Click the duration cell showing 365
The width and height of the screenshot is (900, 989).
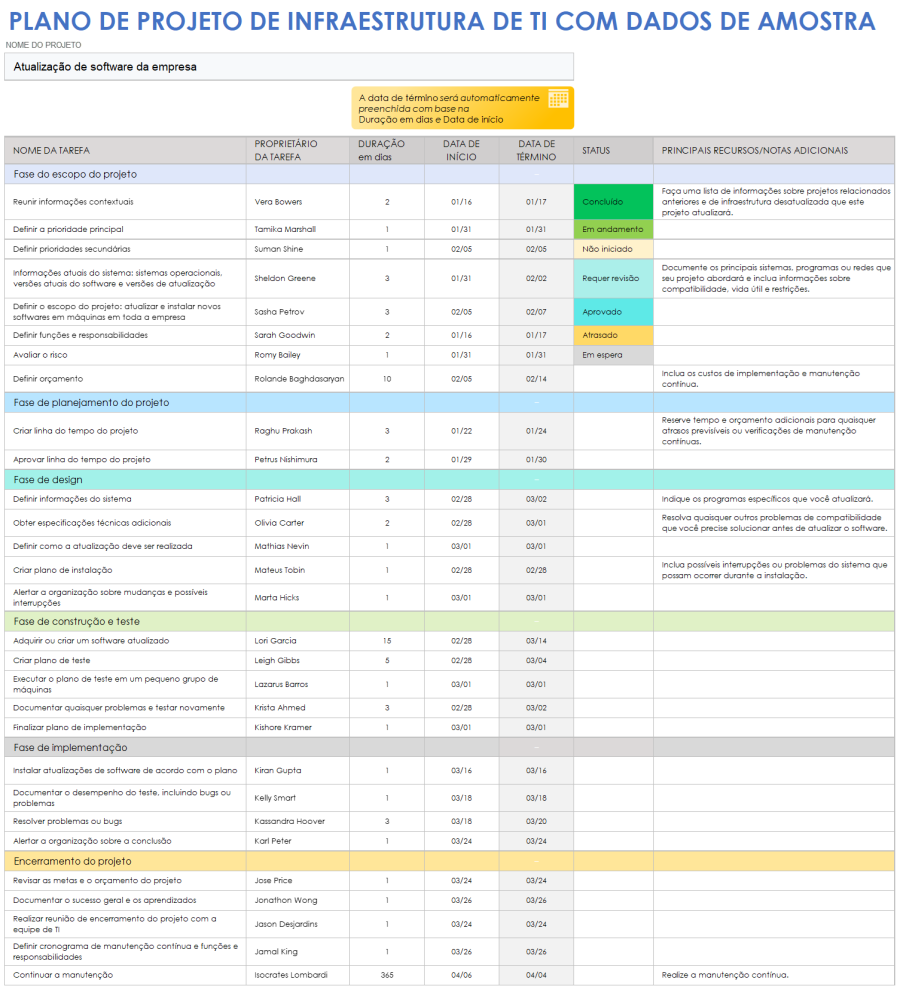387,975
